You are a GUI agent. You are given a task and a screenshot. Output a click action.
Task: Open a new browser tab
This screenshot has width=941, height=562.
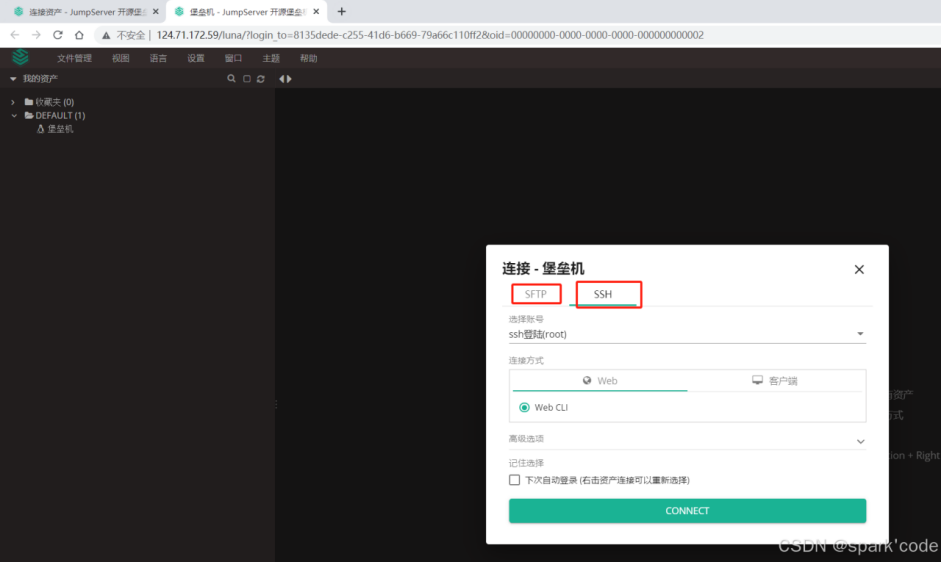click(341, 11)
